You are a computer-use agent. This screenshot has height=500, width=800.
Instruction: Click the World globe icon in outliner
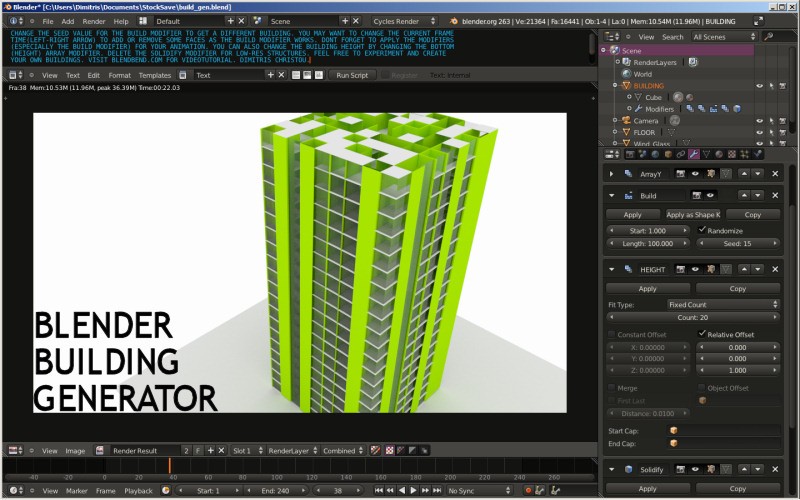[627, 74]
